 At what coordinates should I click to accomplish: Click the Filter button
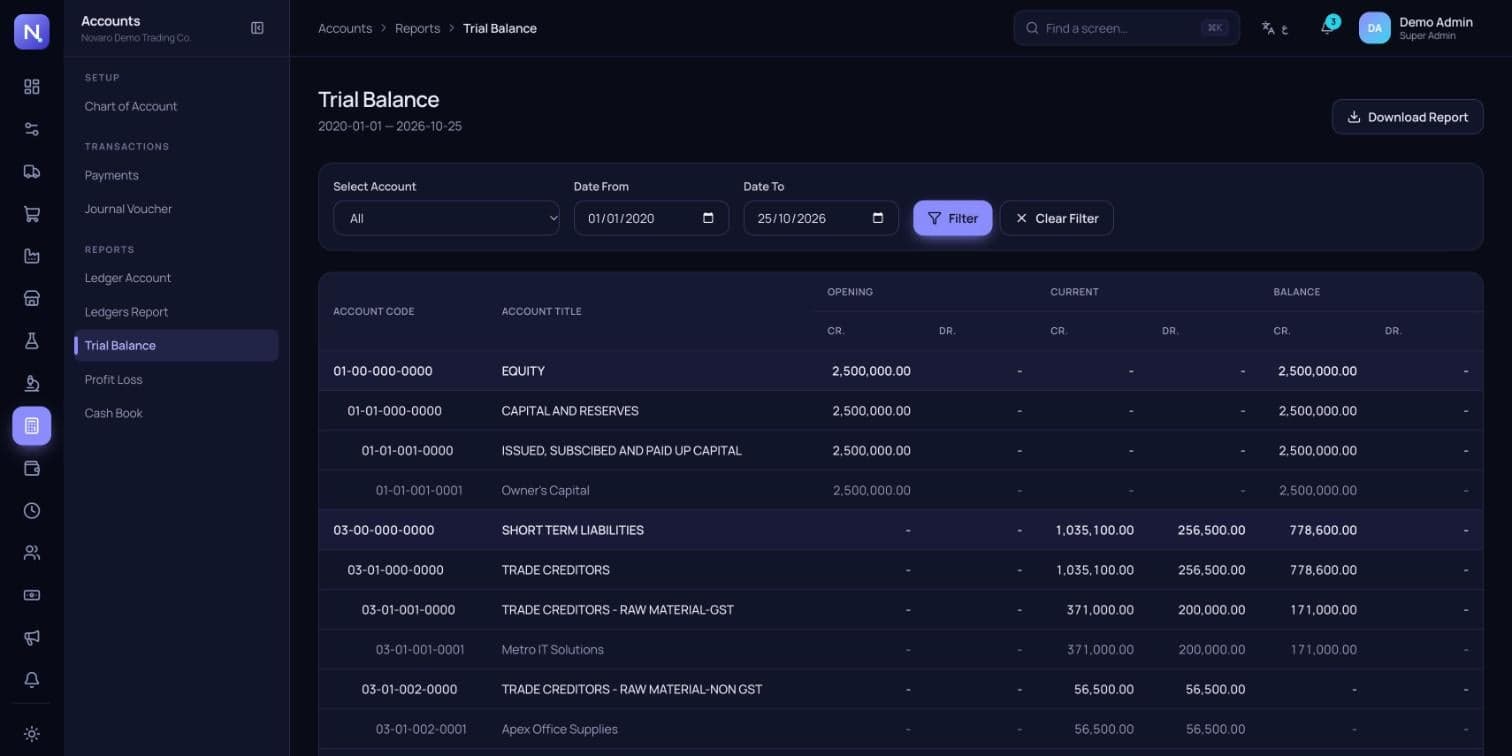pos(953,218)
